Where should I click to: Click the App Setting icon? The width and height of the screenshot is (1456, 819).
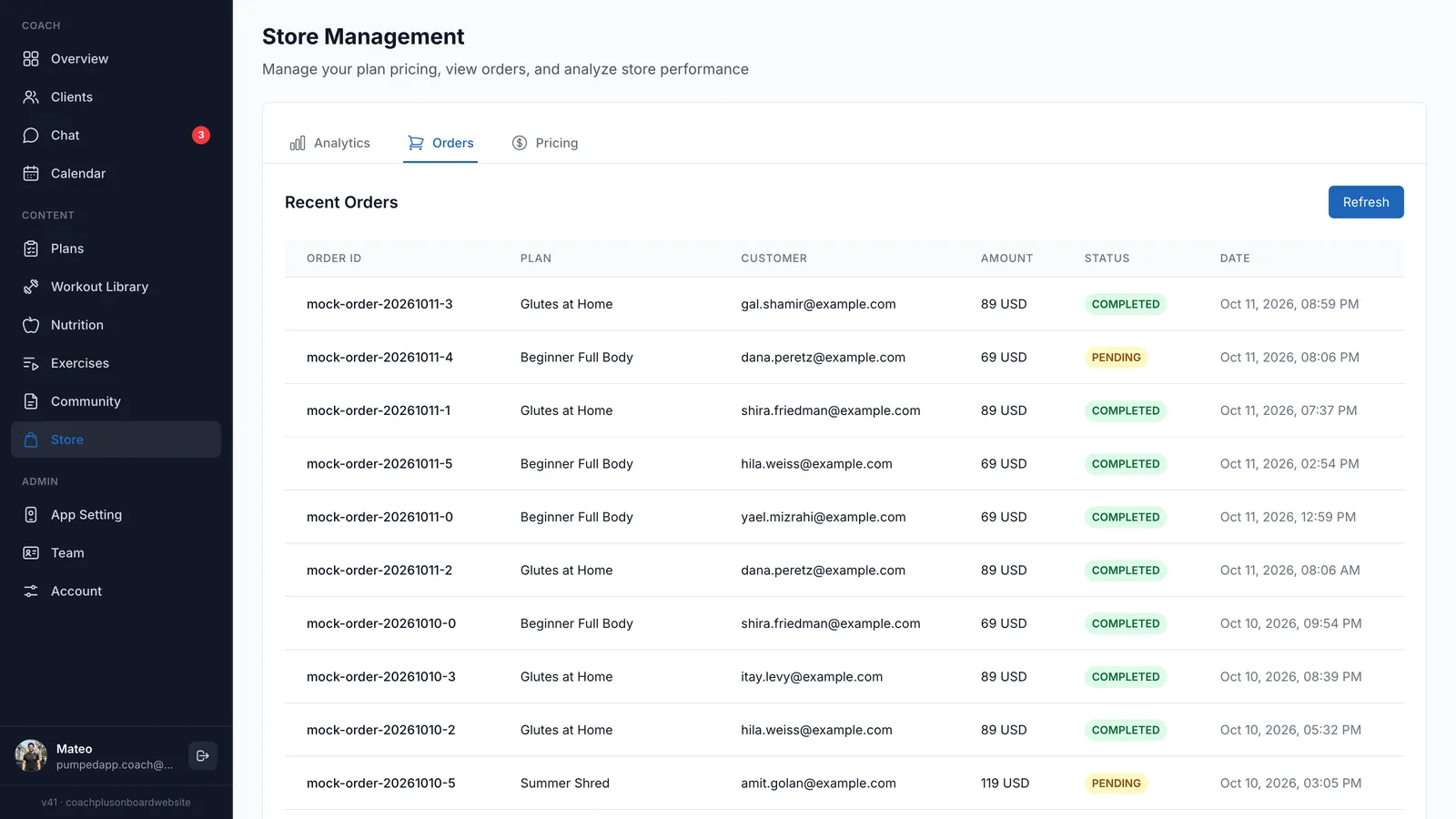[31, 515]
